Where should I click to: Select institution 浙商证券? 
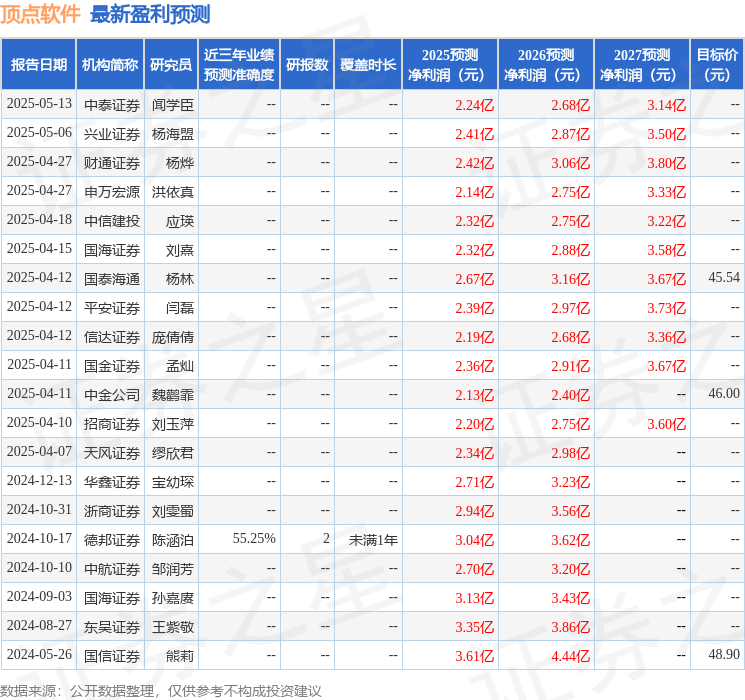(112, 511)
